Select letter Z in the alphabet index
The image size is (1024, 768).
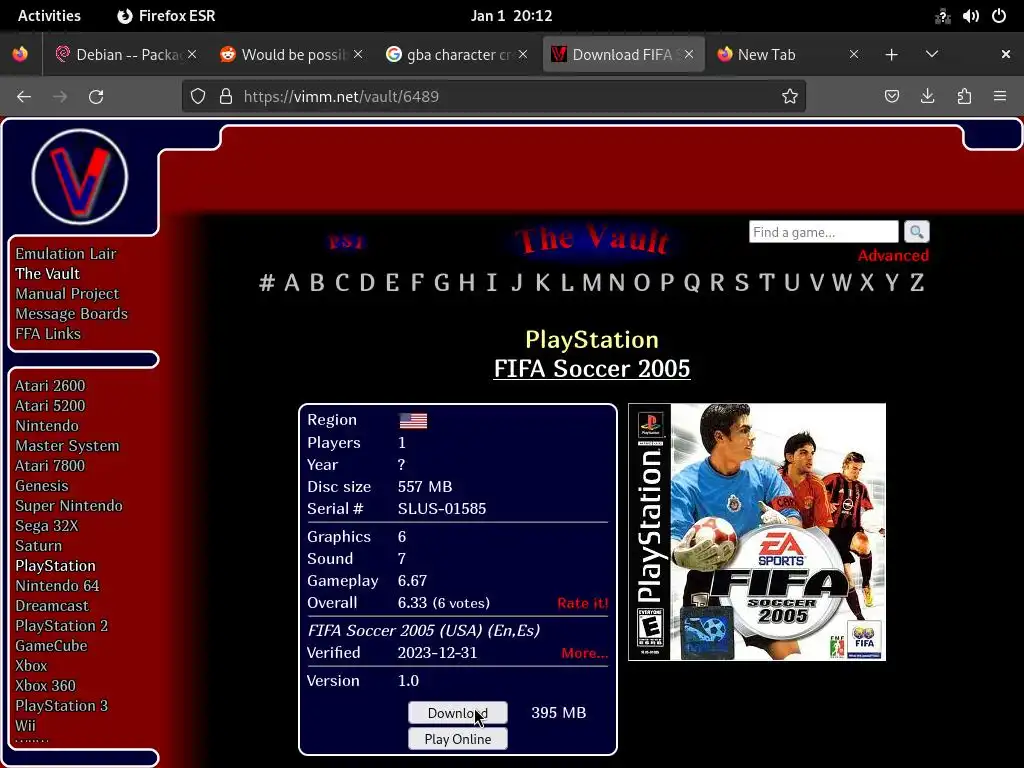click(917, 283)
